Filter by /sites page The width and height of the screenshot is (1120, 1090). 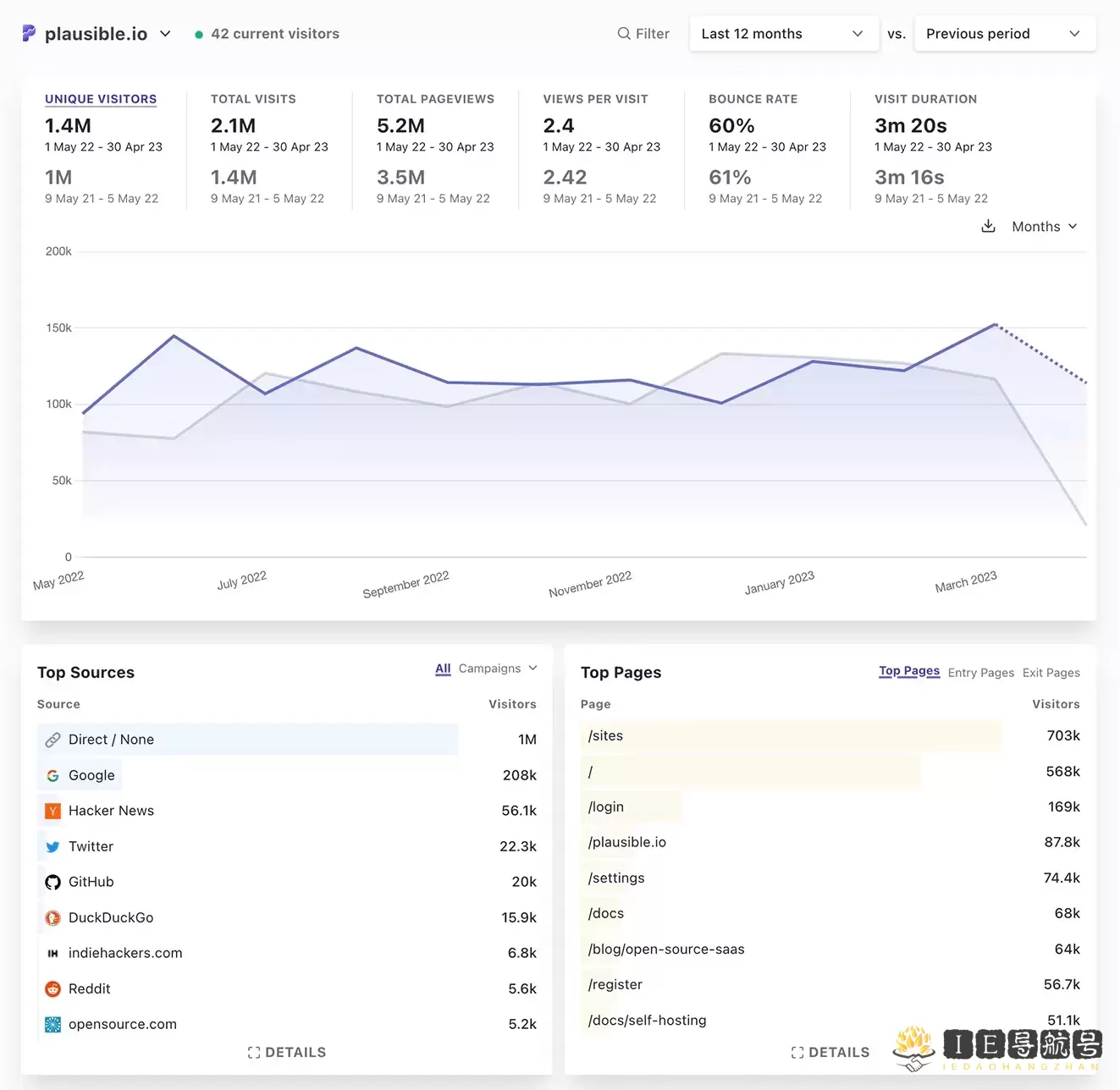tap(605, 735)
